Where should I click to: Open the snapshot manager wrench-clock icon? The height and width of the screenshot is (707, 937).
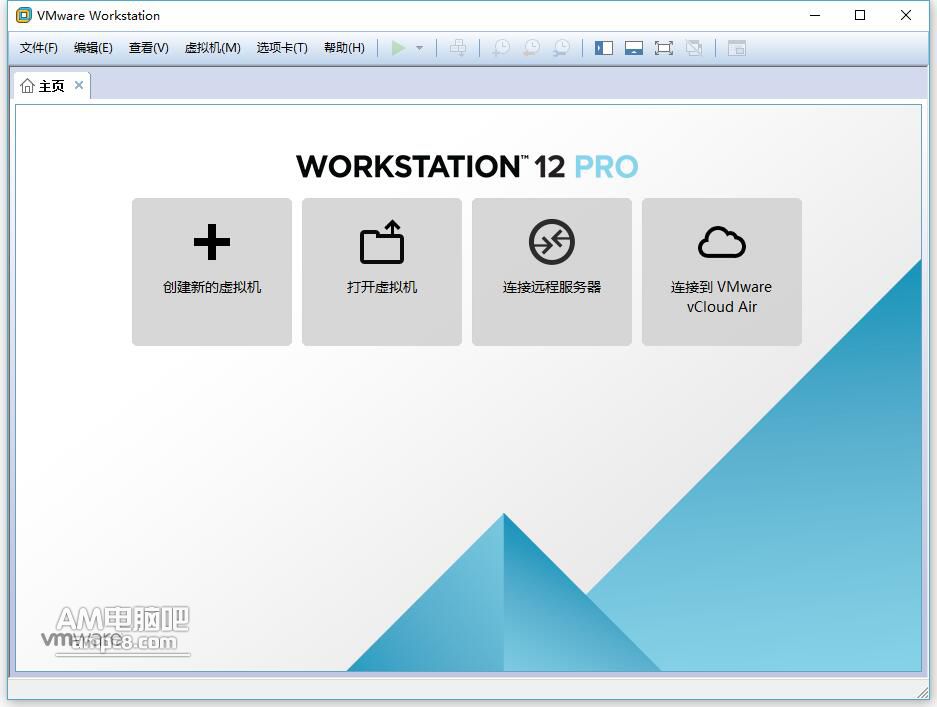point(561,48)
